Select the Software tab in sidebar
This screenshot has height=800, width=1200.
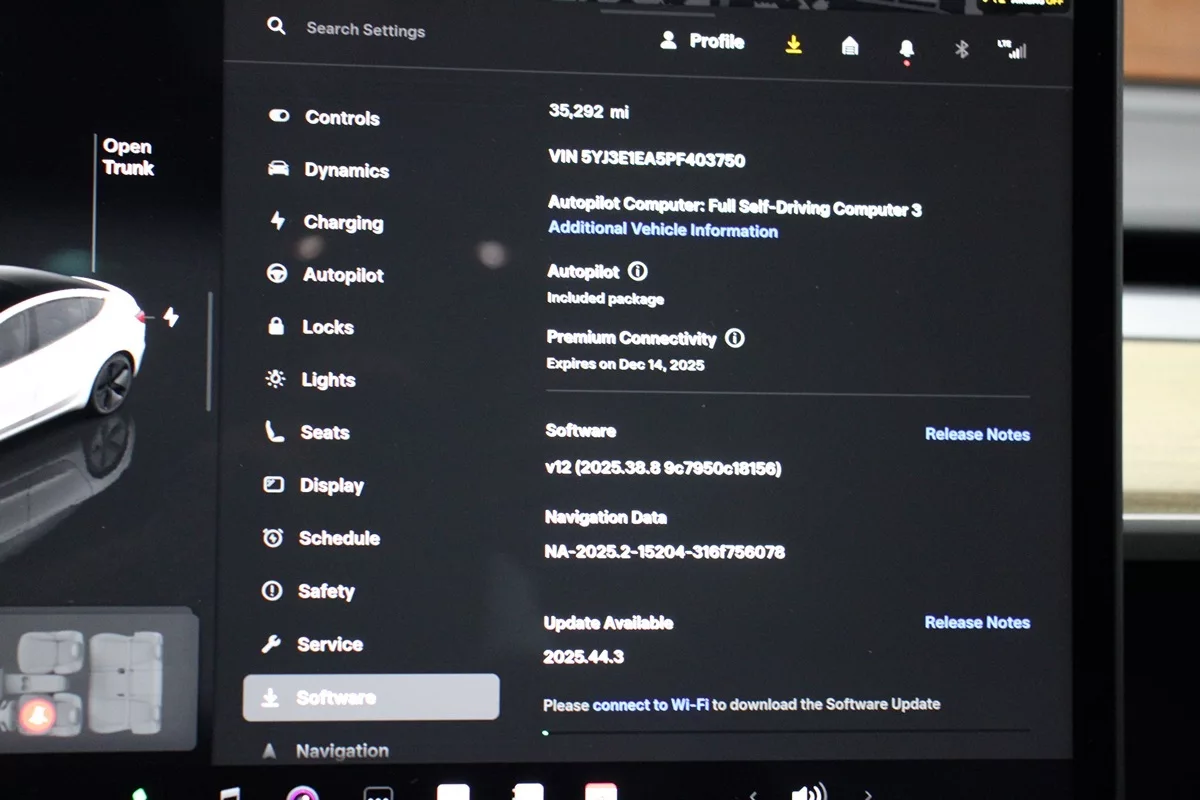coord(370,697)
